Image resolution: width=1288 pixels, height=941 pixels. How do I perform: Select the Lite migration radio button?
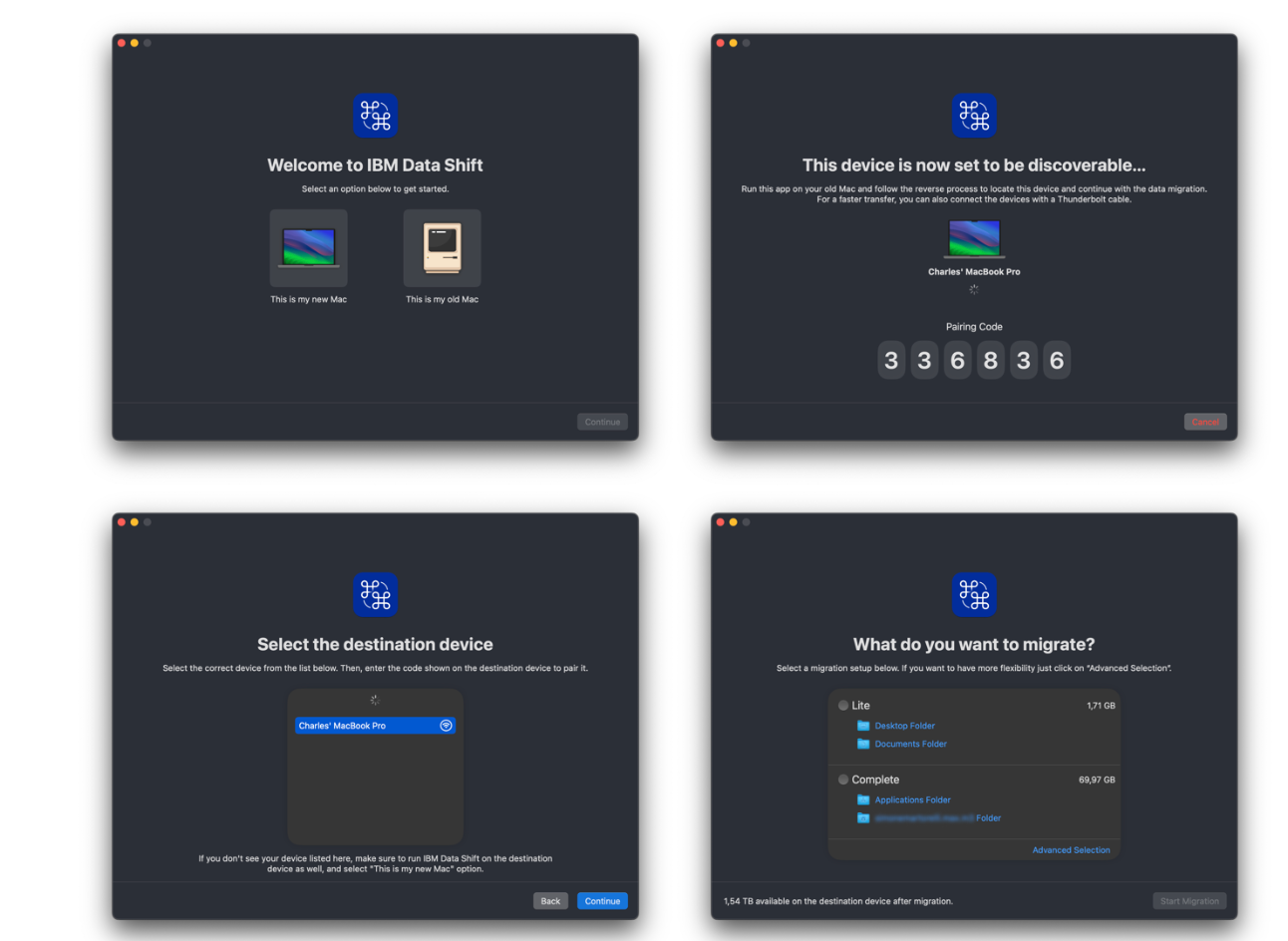pyautogui.click(x=843, y=705)
